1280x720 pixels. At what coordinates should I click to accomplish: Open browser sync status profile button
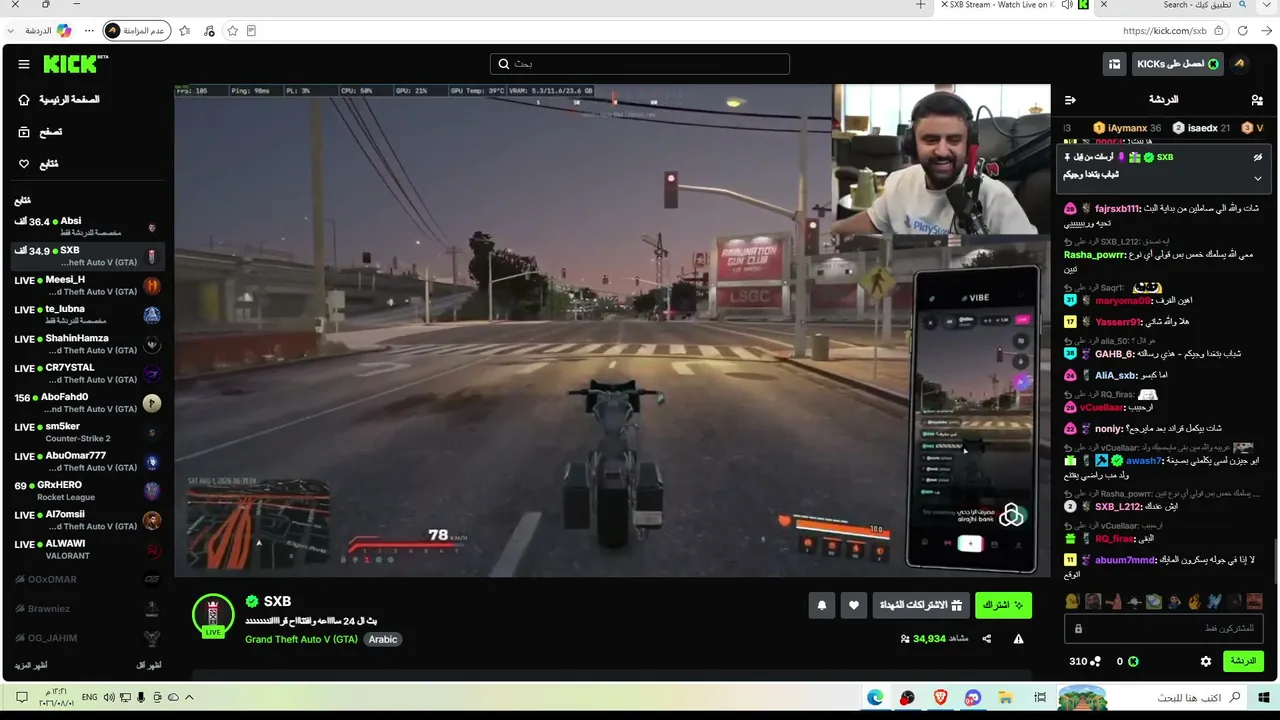coord(138,31)
